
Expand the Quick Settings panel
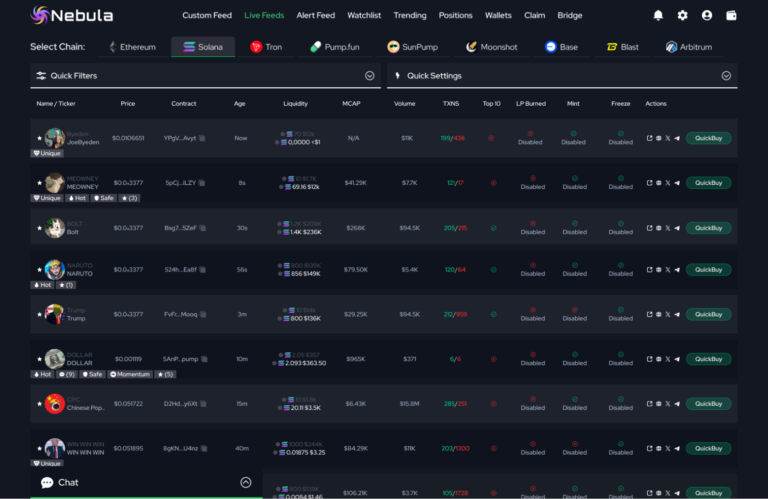click(725, 76)
